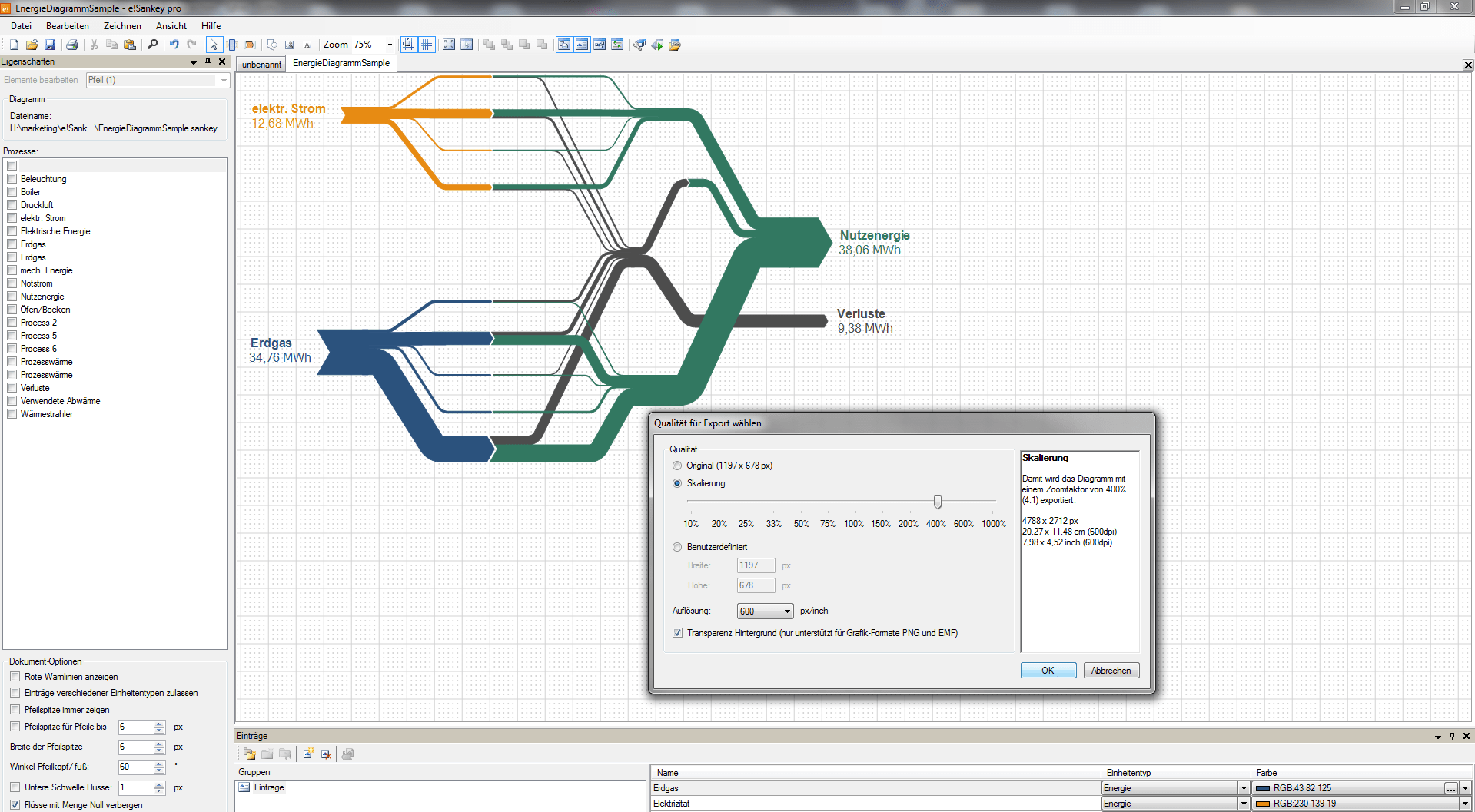Switch to the unbenannt tab

261,65
